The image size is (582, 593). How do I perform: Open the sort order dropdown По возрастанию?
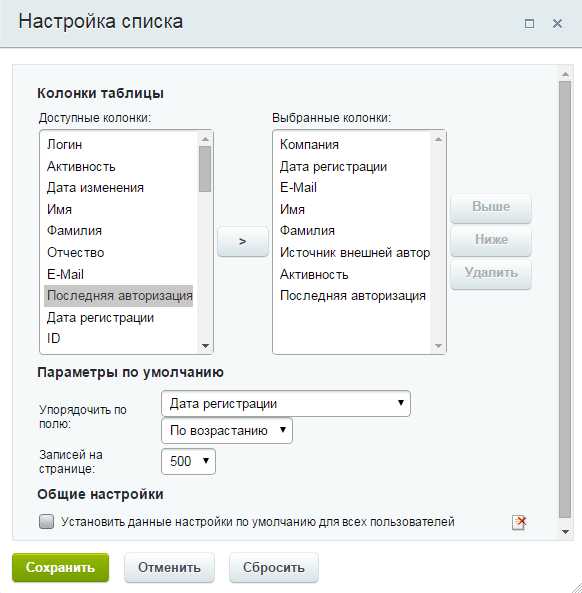(x=227, y=431)
